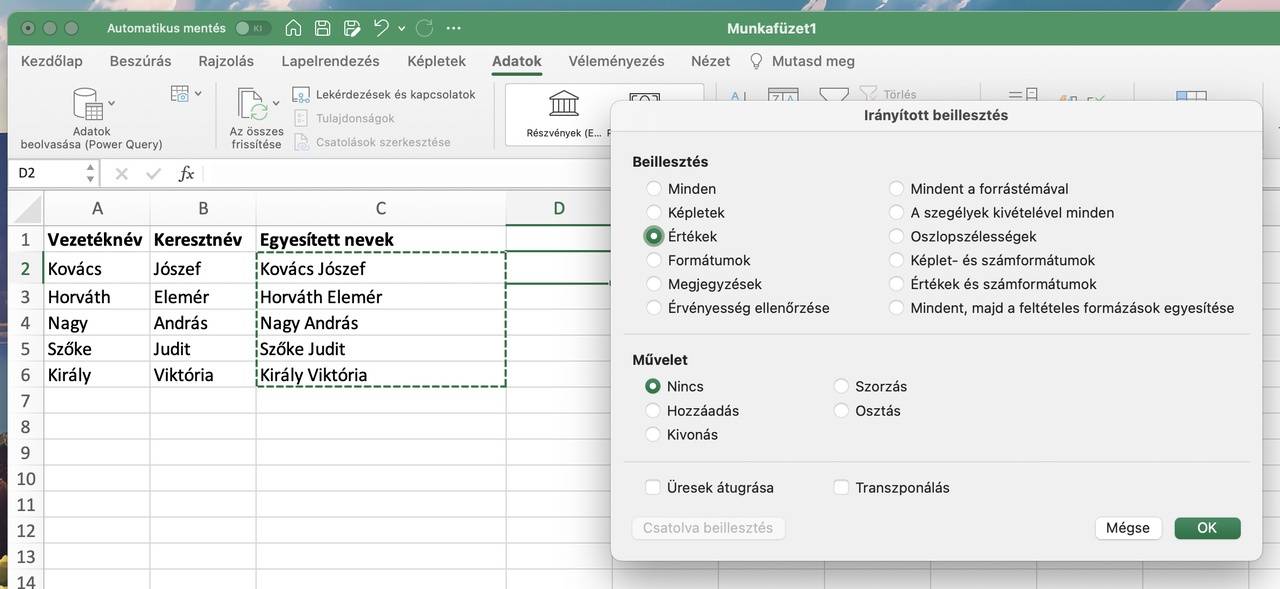Screen dimensions: 1280x589
Task: Click the Filter funnel icon in ribbon
Action: 833,96
